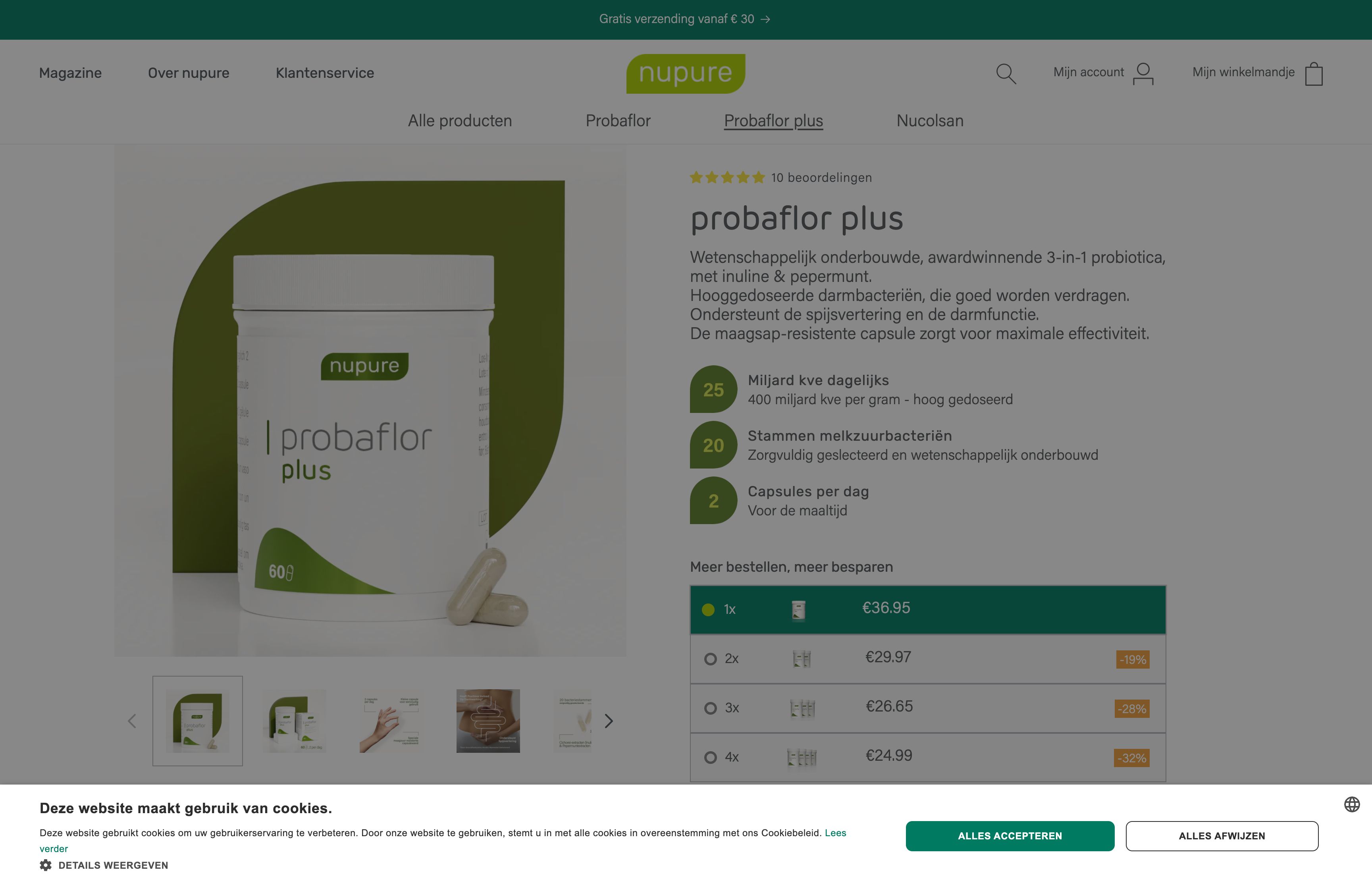Click the arrow in the free shipping banner
The width and height of the screenshot is (1372, 887).
pos(765,19)
